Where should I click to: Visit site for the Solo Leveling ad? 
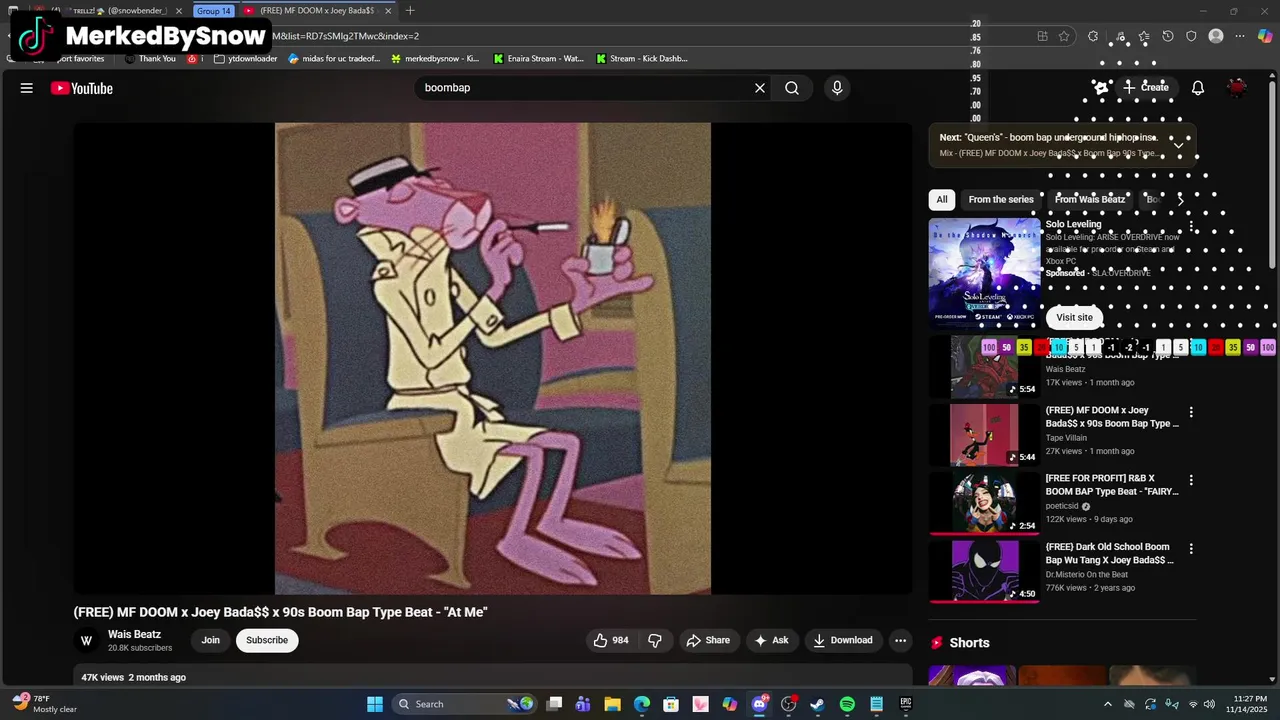[1075, 317]
